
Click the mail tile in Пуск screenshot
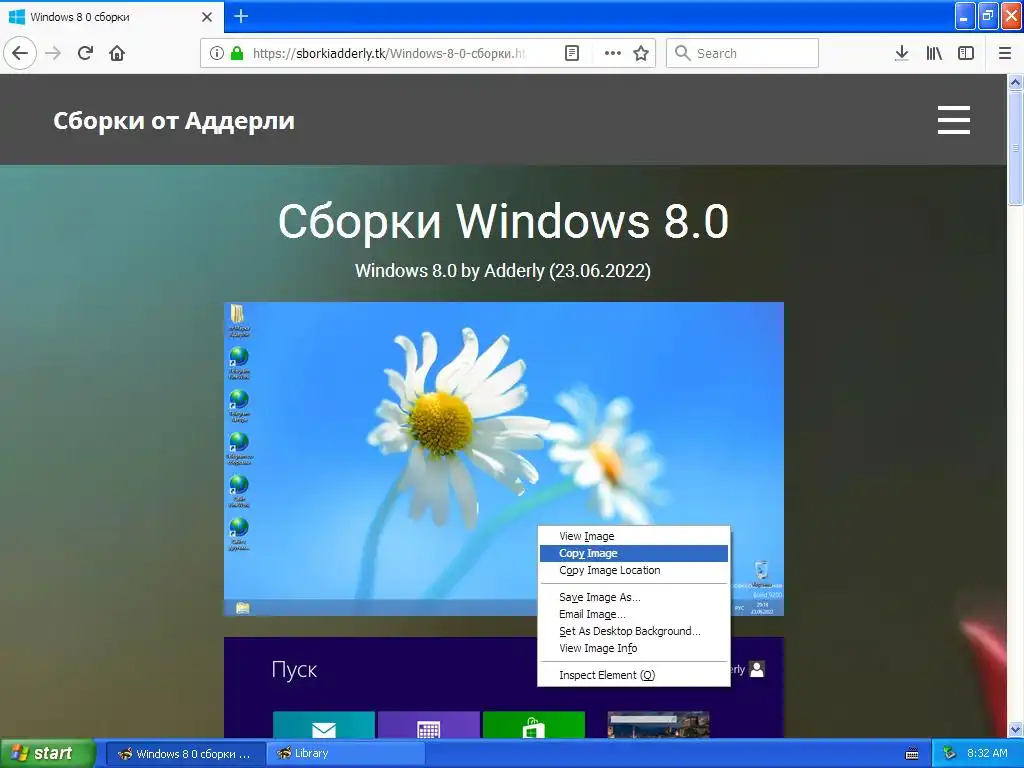324,726
